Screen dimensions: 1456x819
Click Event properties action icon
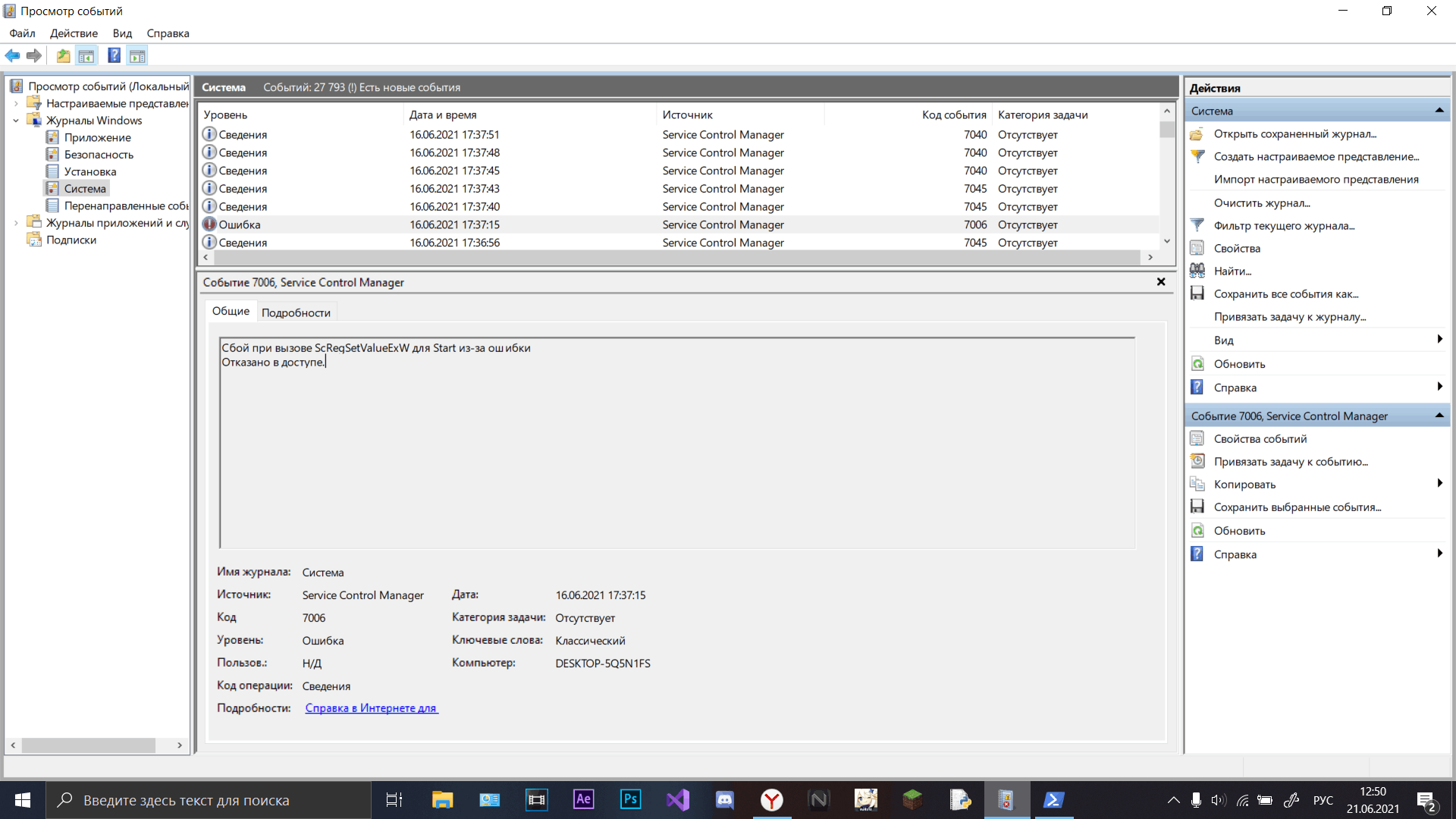click(1197, 438)
